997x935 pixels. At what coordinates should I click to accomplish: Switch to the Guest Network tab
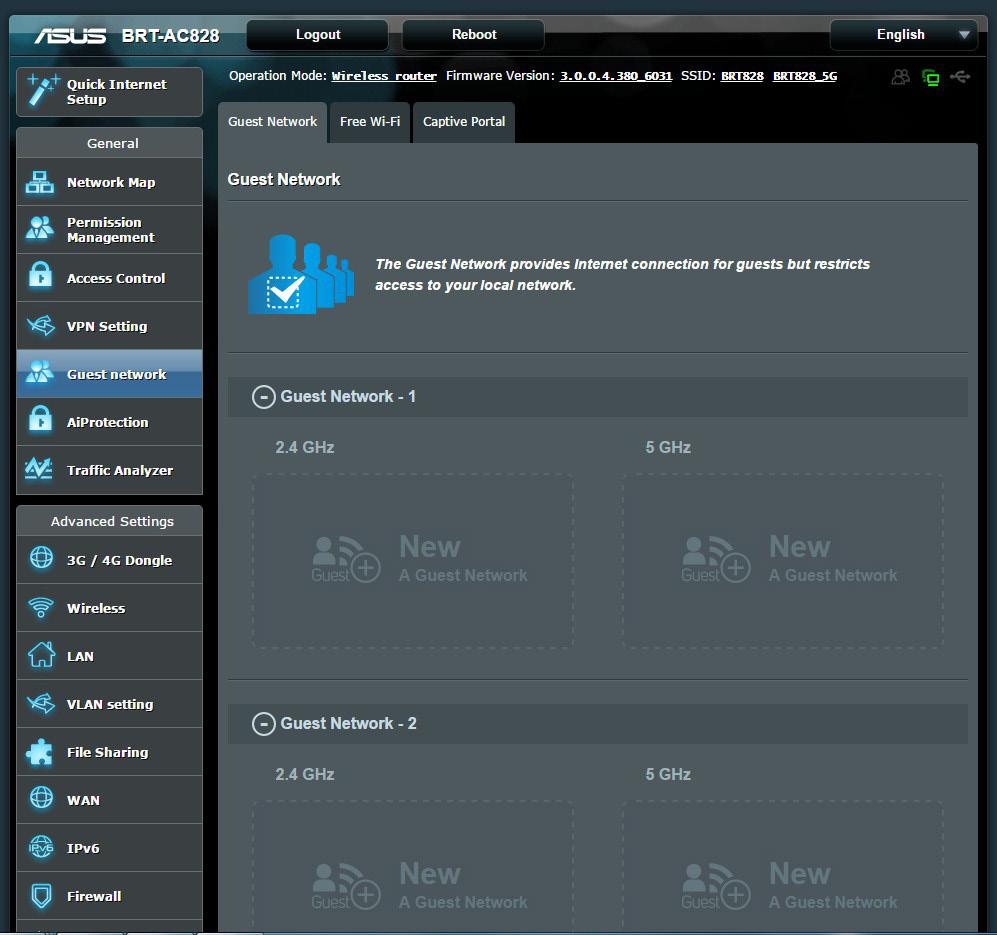pyautogui.click(x=272, y=122)
